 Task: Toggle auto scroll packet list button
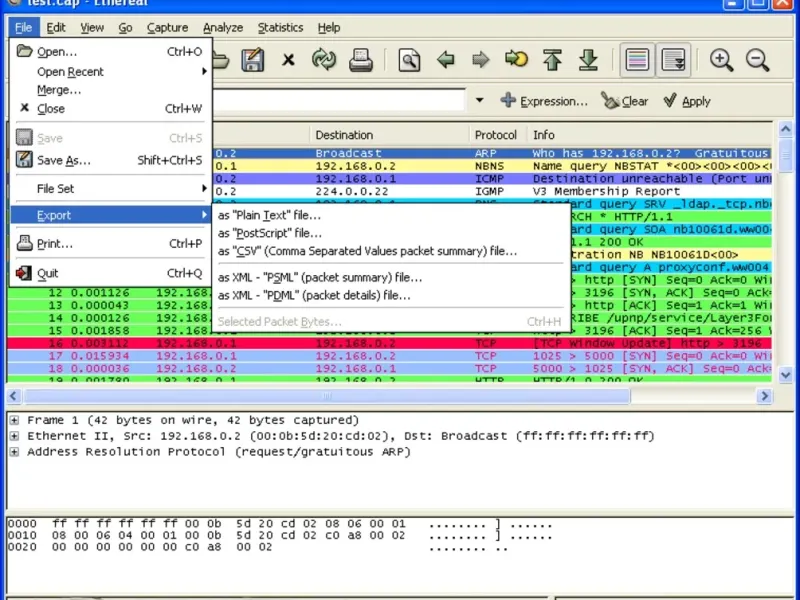coord(674,60)
